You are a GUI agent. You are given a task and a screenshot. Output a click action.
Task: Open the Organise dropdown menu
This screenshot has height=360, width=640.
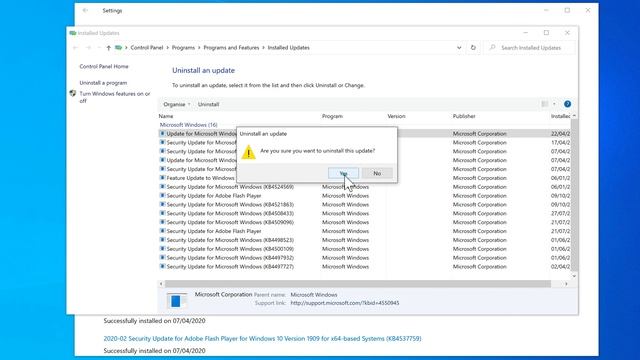click(x=176, y=104)
